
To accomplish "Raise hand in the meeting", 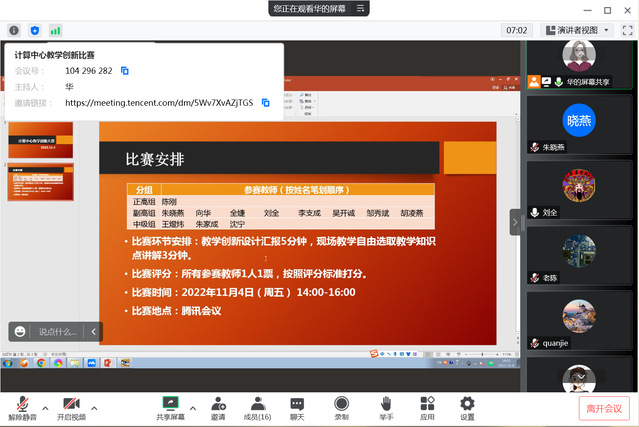I will pyautogui.click(x=385, y=405).
